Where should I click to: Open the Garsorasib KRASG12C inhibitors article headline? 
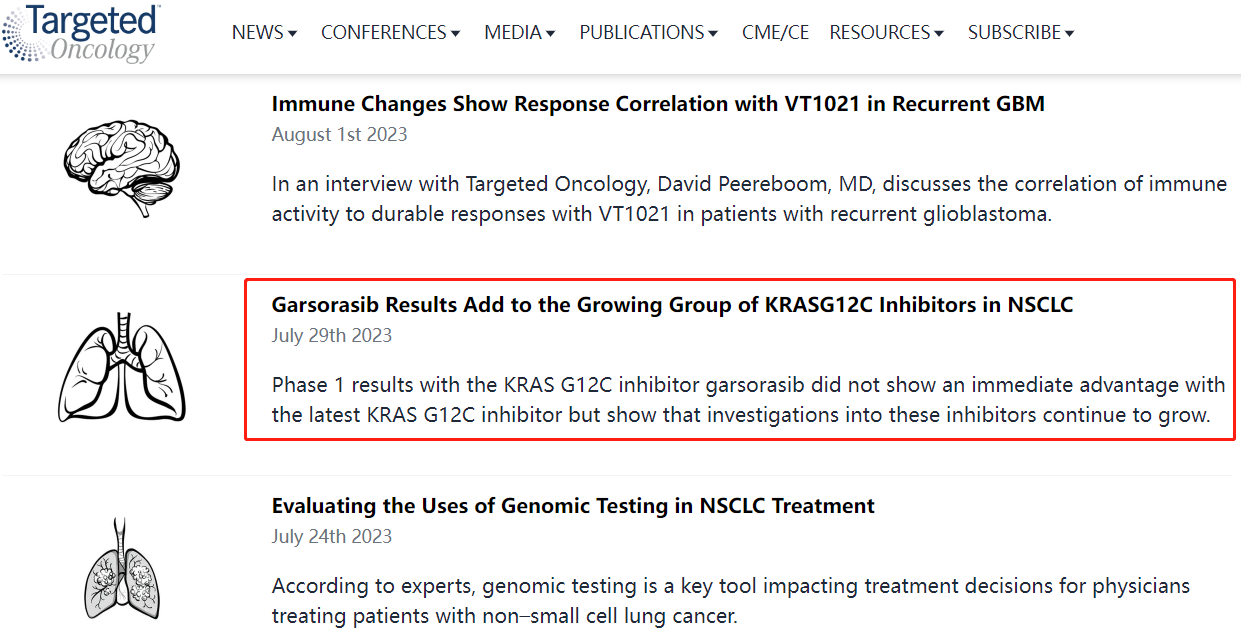tap(672, 305)
